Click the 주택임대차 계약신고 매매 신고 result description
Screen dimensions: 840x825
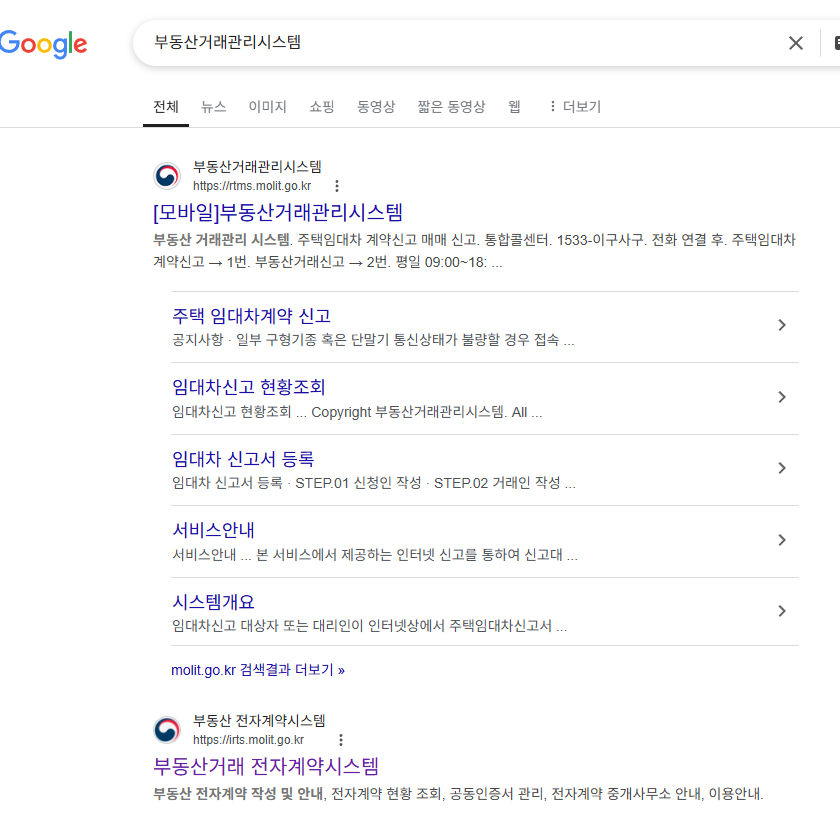coord(475,251)
